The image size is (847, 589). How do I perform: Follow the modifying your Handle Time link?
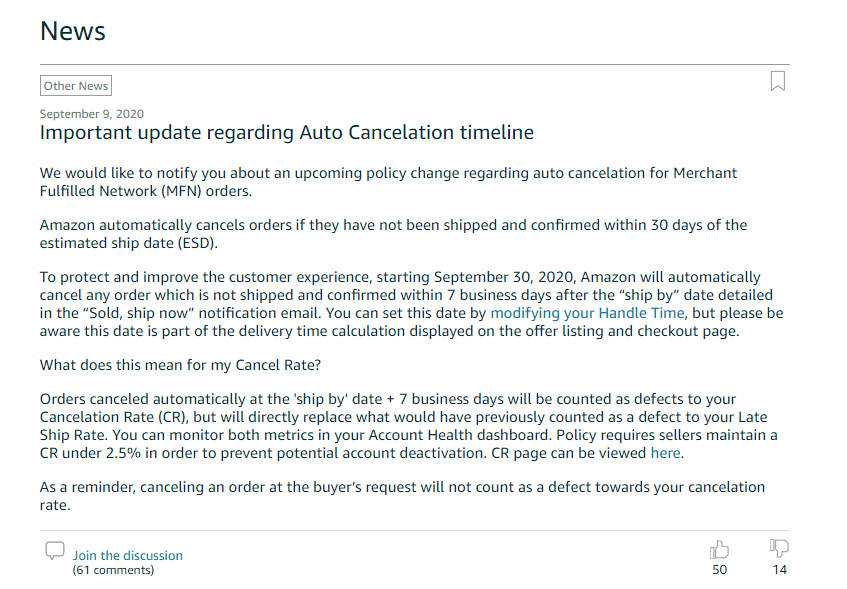[587, 313]
